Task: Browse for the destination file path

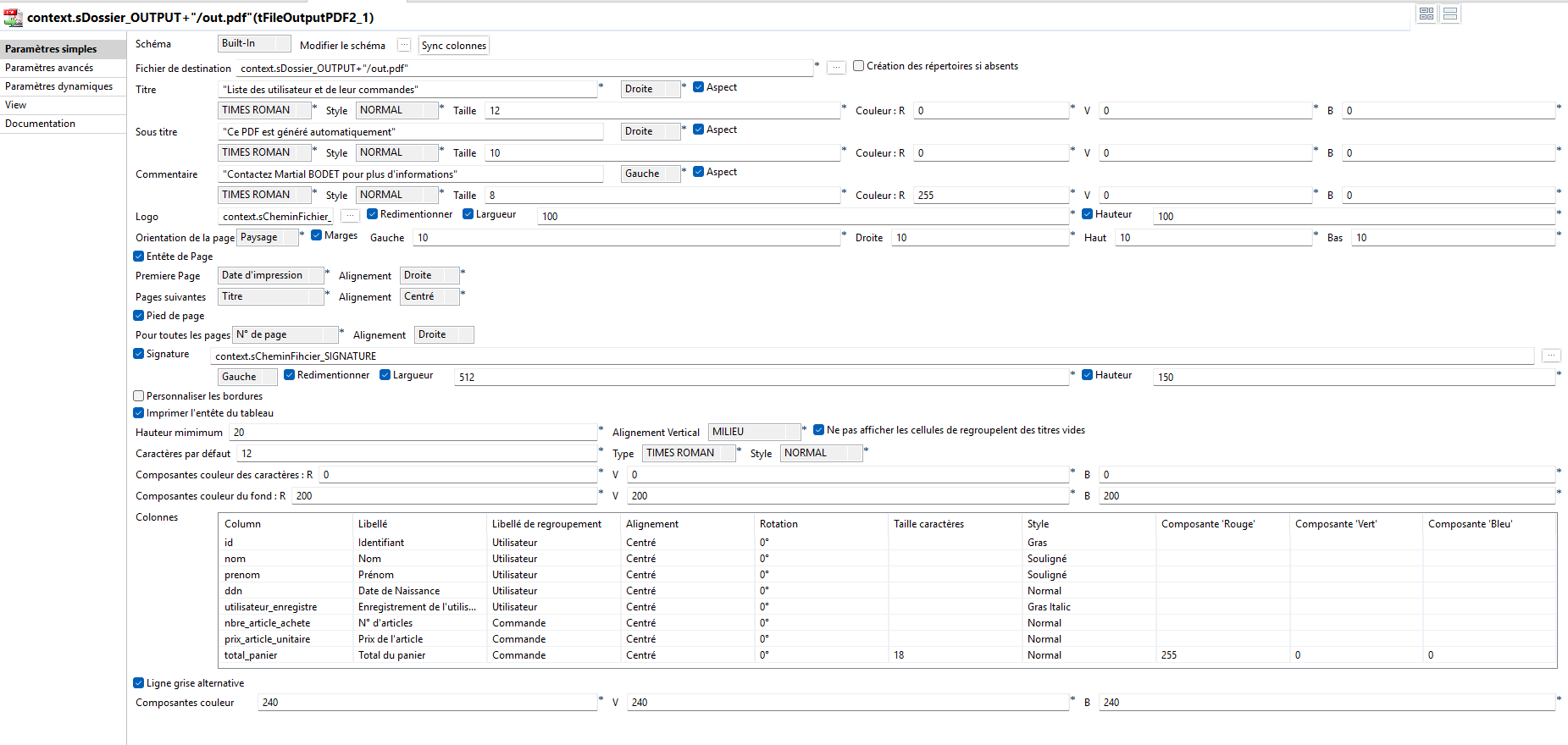Action: pos(836,68)
